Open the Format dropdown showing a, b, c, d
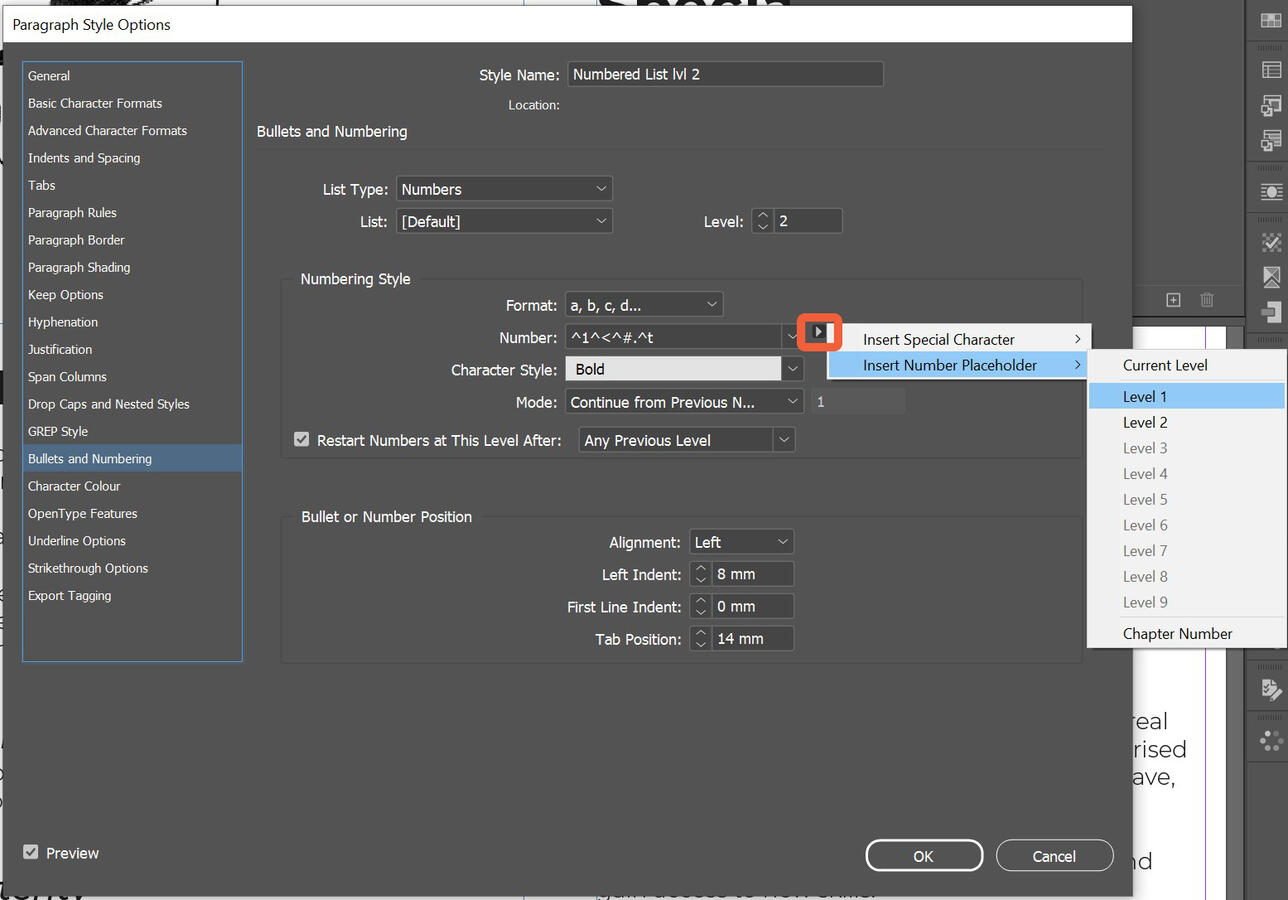 click(x=644, y=304)
